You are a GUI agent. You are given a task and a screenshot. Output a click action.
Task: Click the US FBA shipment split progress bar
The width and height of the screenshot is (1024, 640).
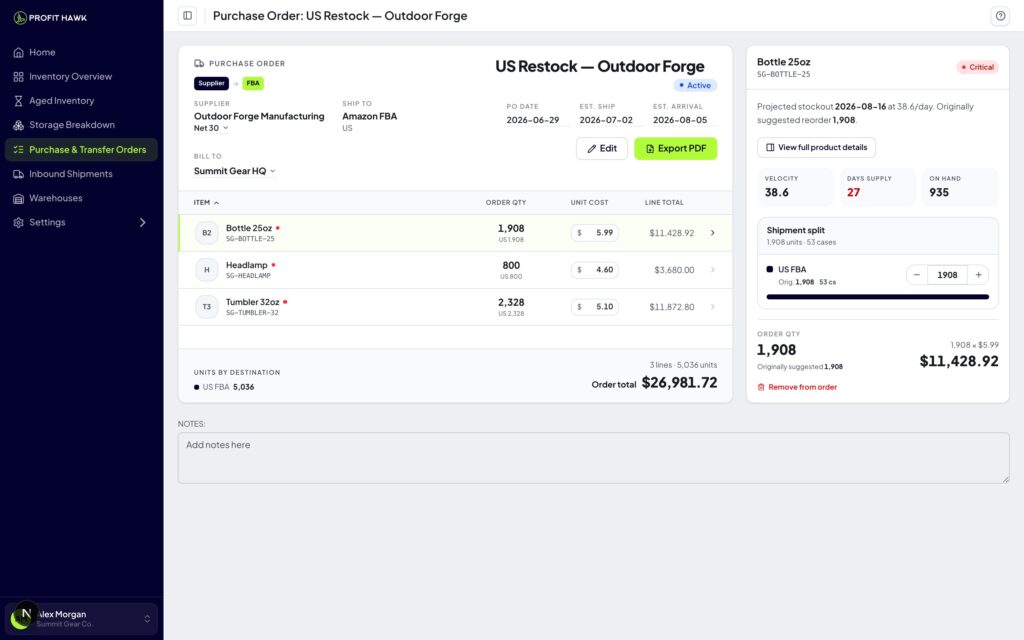[877, 296]
